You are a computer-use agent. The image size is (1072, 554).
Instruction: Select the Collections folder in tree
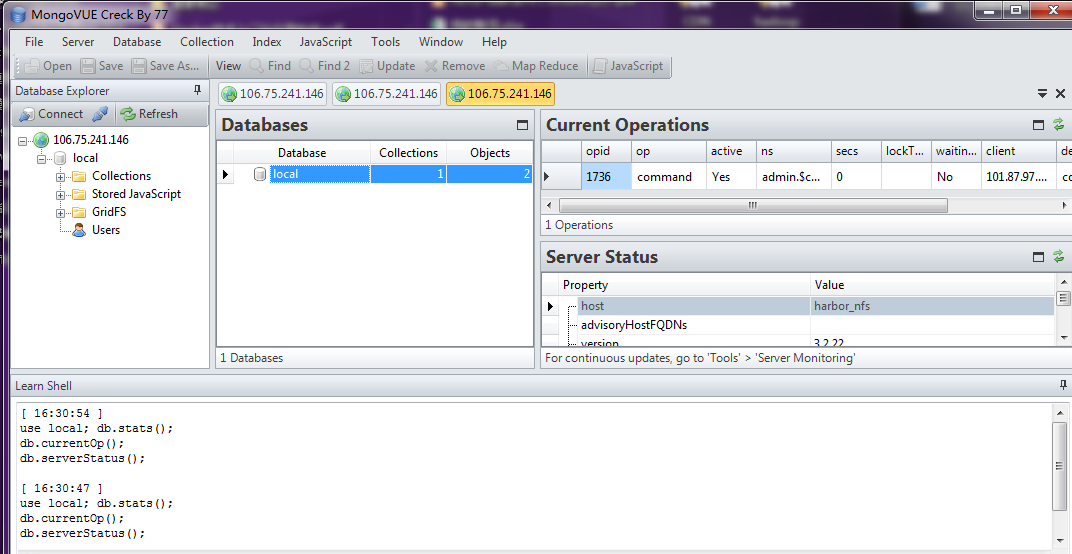(x=121, y=176)
